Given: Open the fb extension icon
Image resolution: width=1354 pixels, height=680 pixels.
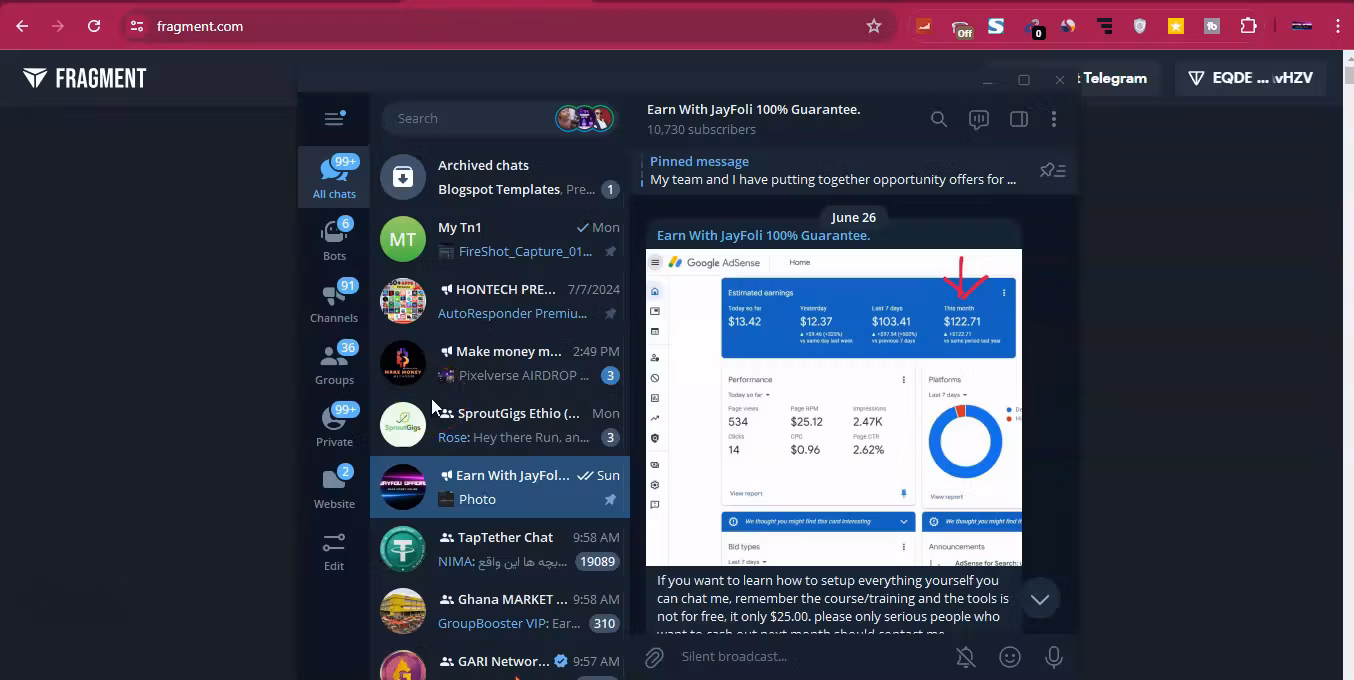Looking at the screenshot, I should [1212, 27].
